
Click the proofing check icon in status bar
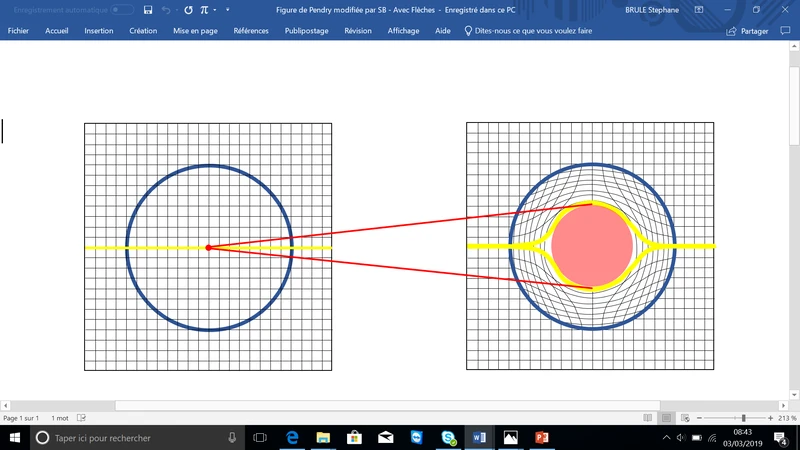[82, 417]
